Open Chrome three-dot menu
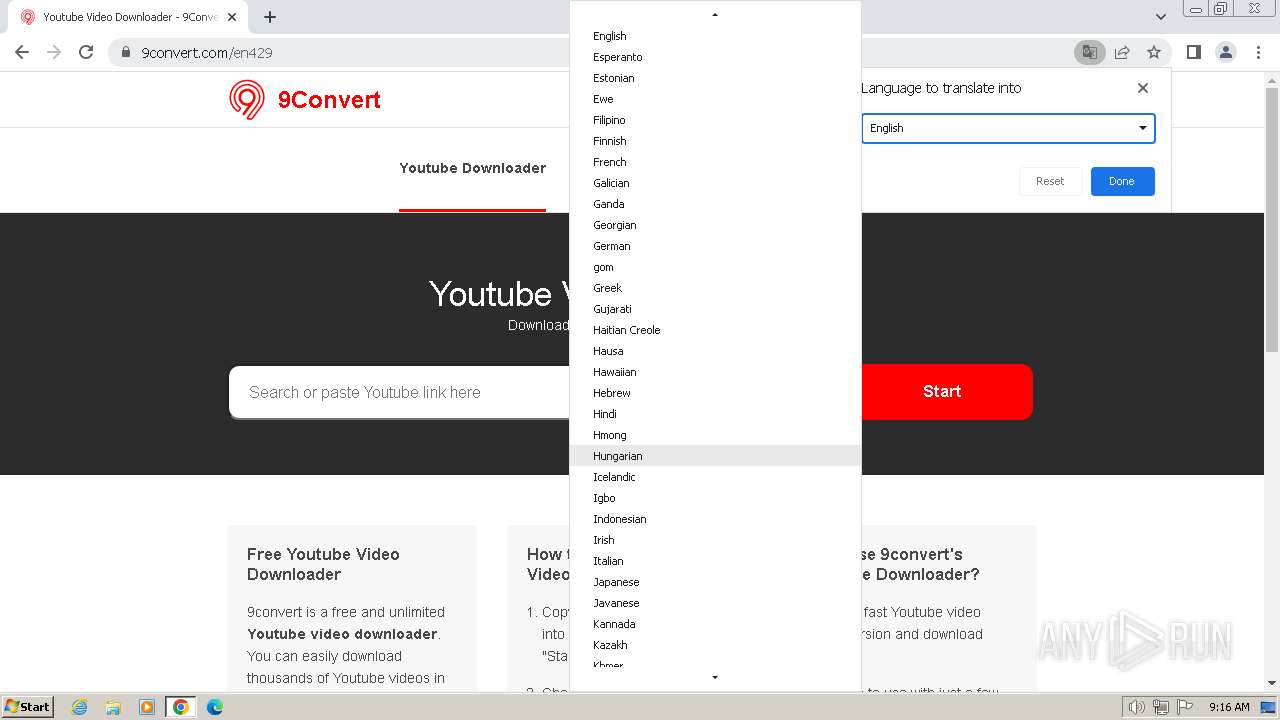The width and height of the screenshot is (1280, 720). pyautogui.click(x=1258, y=52)
